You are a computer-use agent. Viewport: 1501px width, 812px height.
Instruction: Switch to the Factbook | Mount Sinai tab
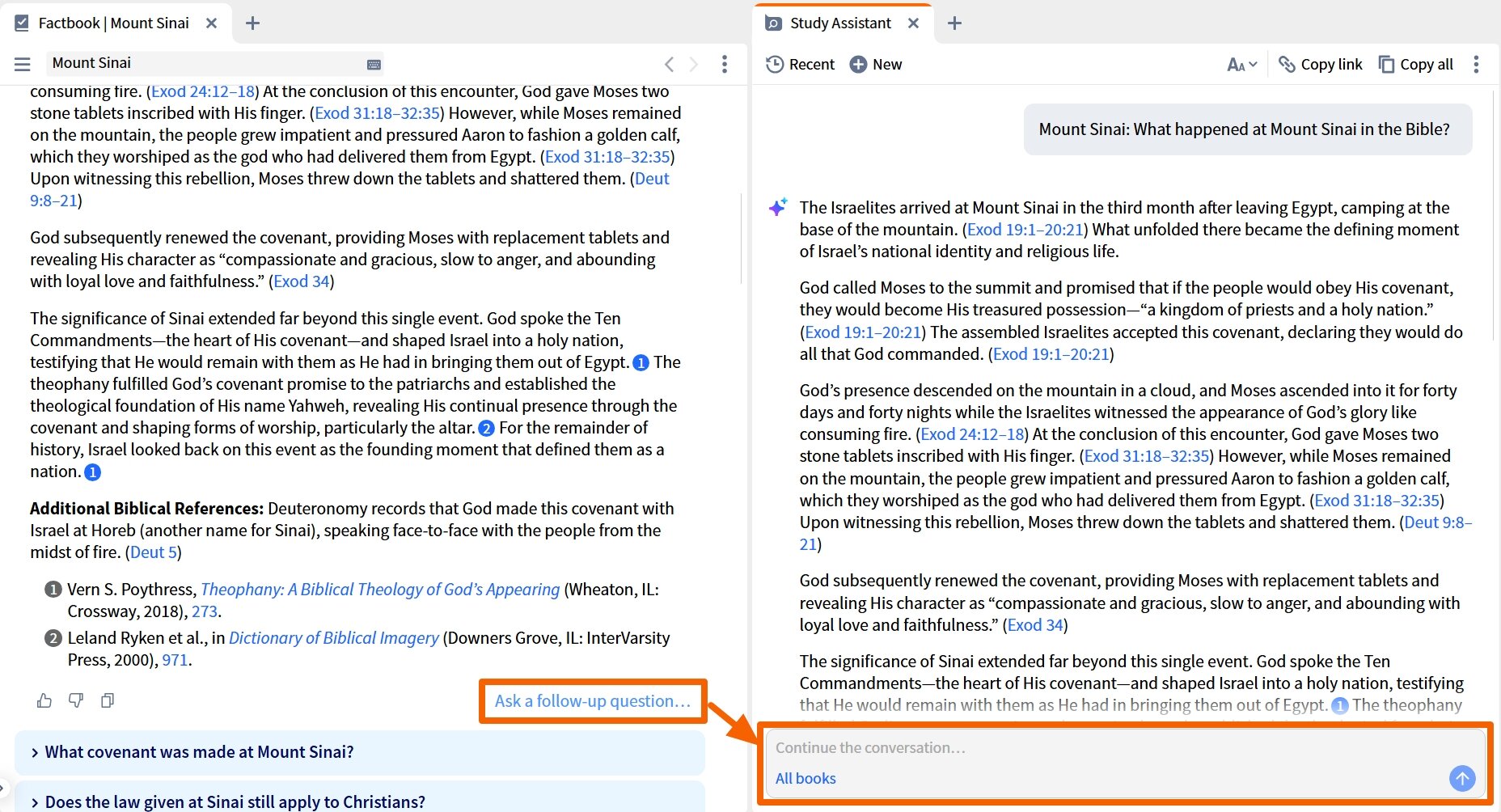pyautogui.click(x=114, y=23)
